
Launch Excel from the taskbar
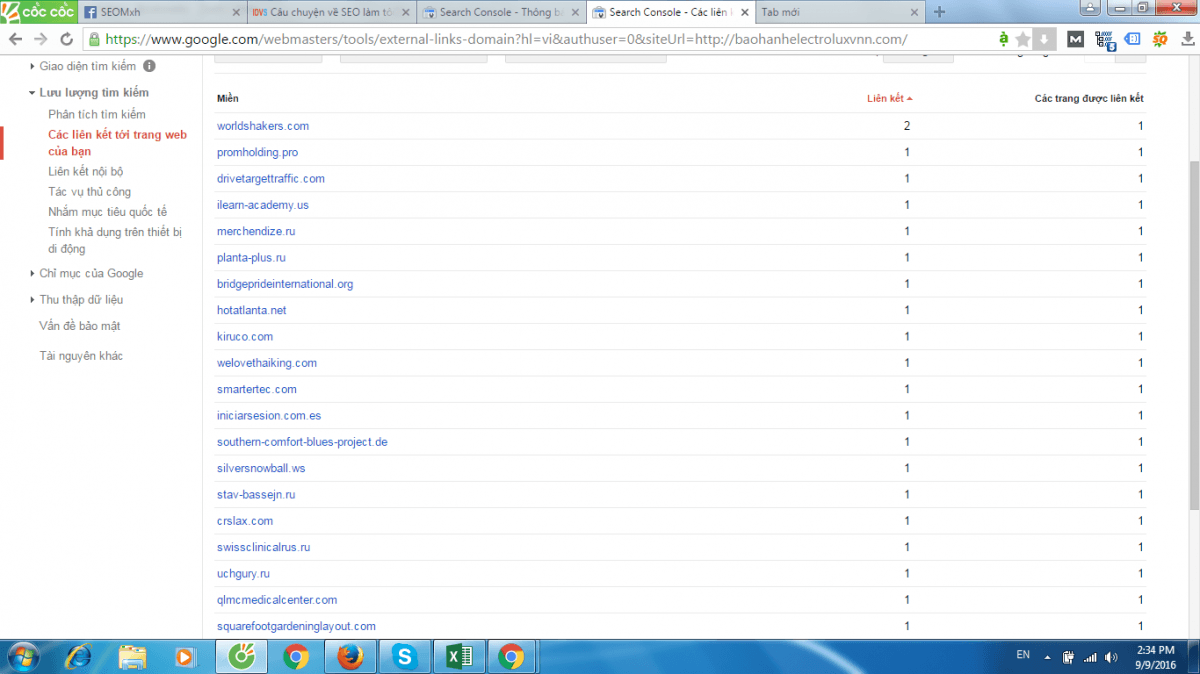458,657
